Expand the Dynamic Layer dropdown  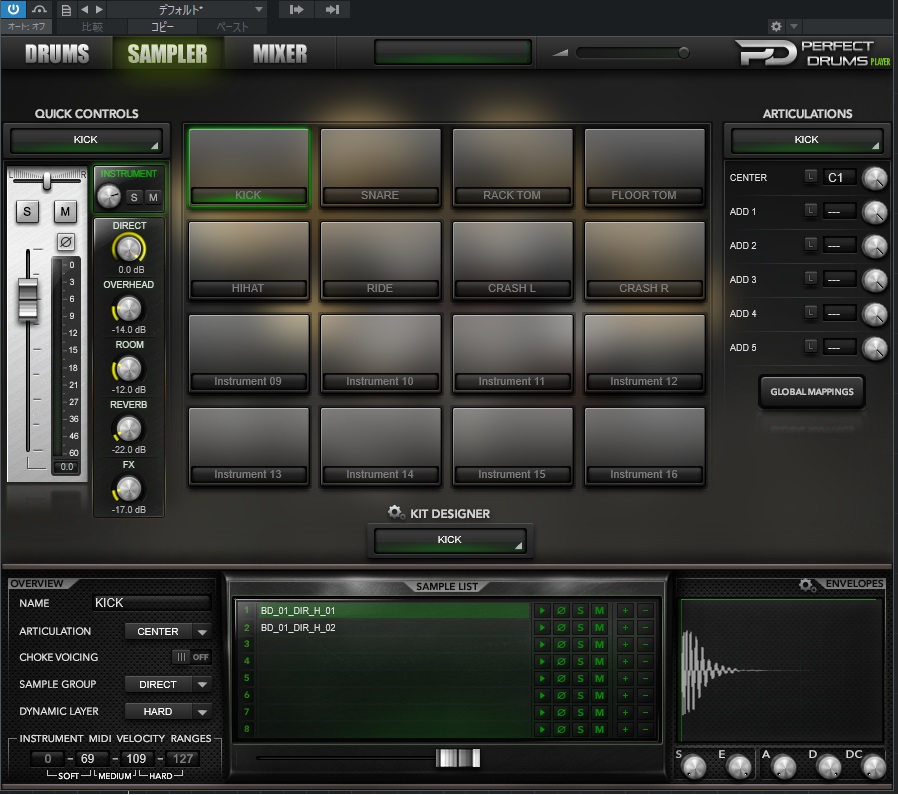[x=168, y=711]
